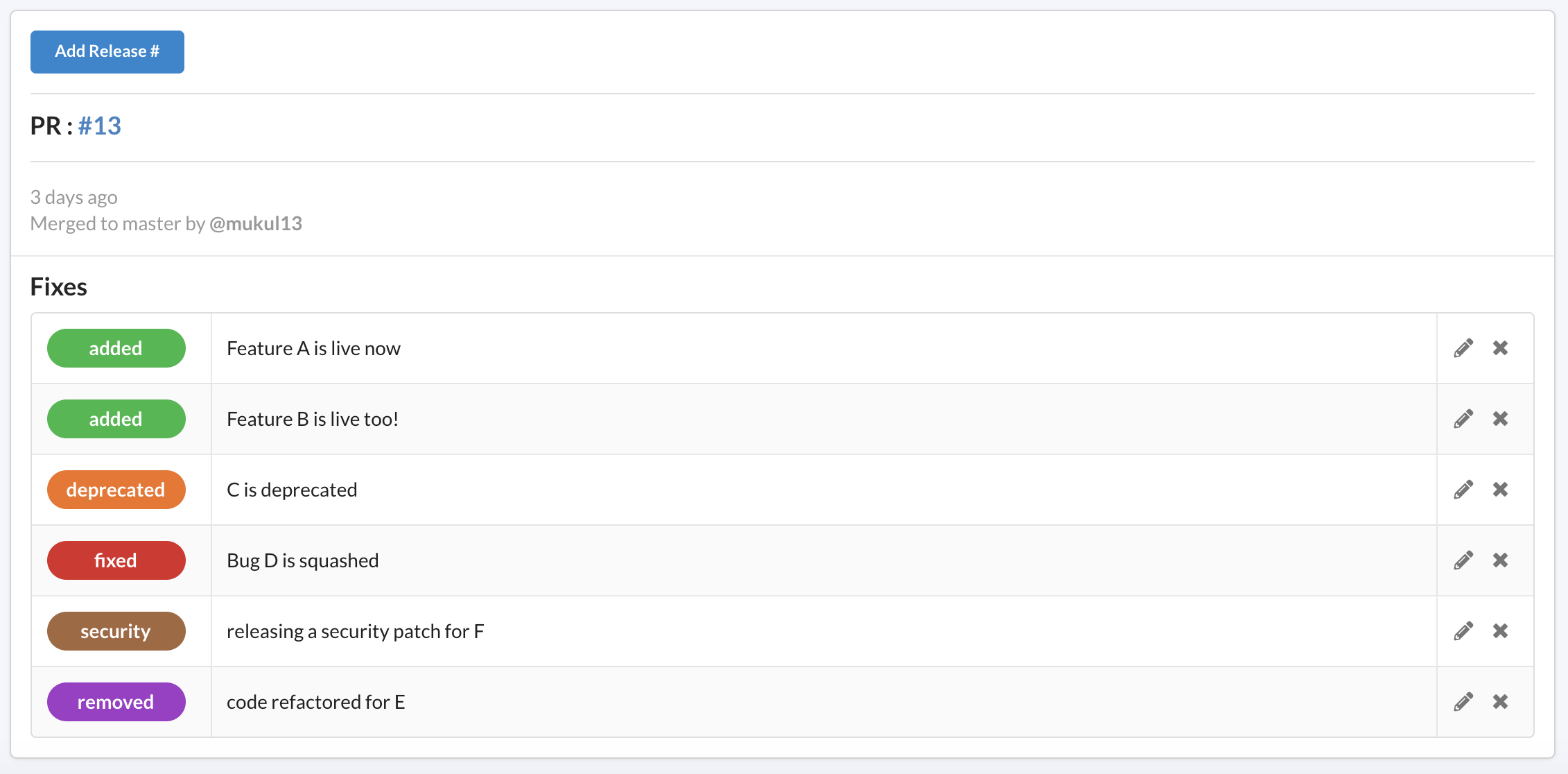Click the added label on Feature A
The image size is (1568, 774).
pos(117,348)
